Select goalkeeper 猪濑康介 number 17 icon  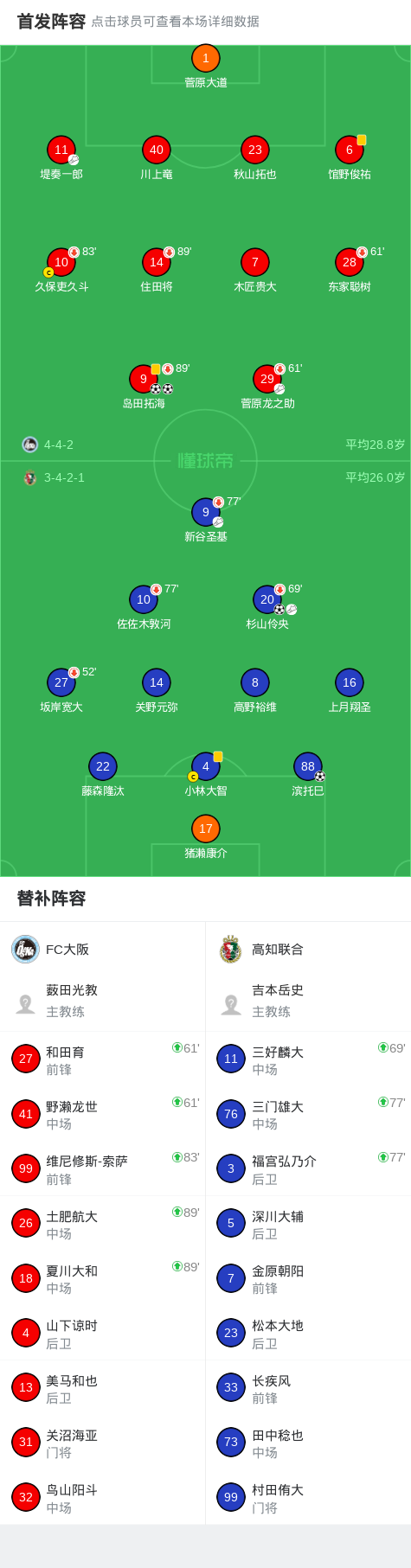pos(206,829)
